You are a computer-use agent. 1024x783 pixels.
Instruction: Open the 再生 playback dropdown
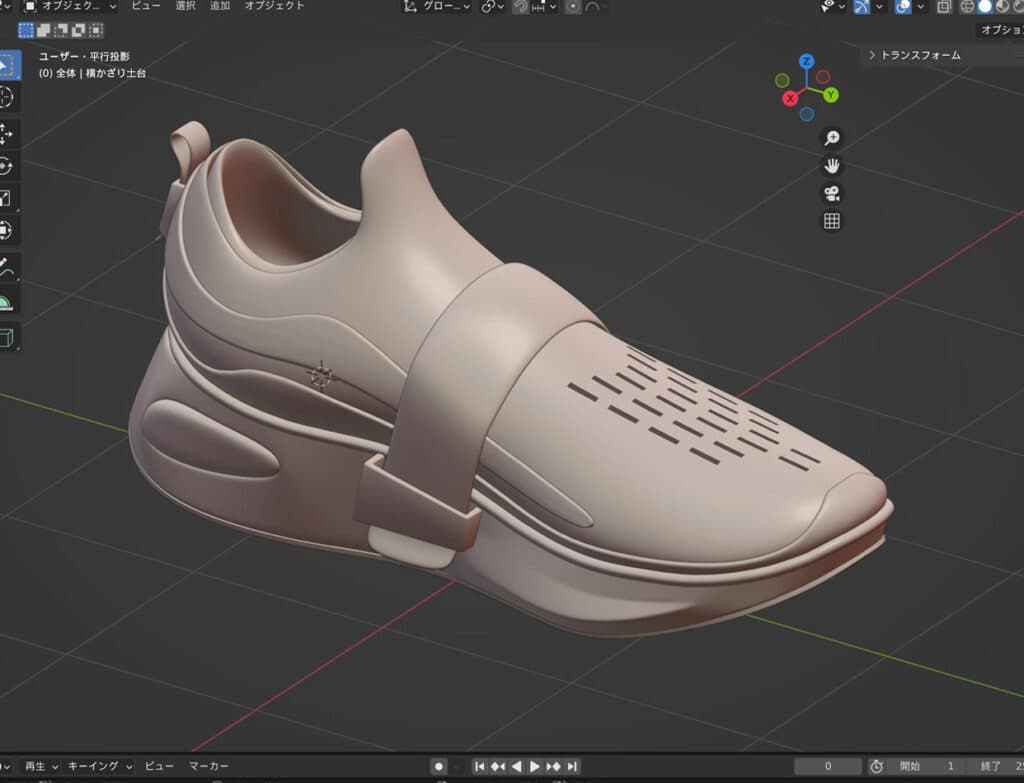click(40, 766)
